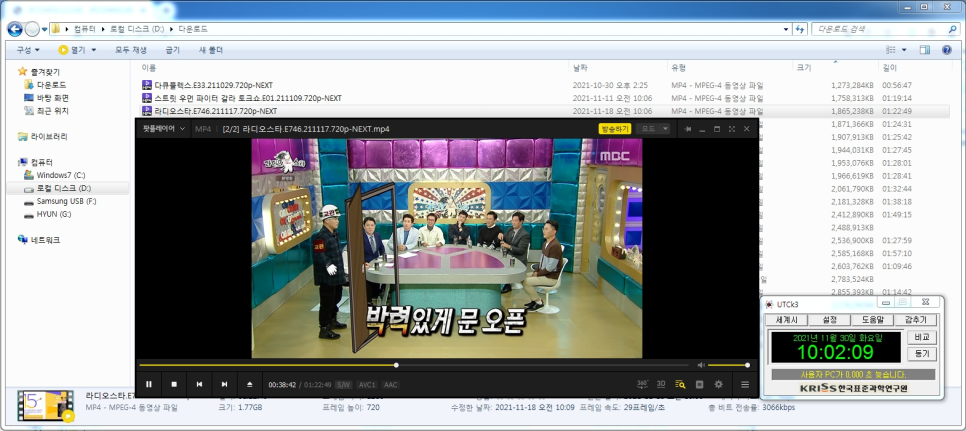Stop playback in PotPlayer
The width and height of the screenshot is (966, 431).
[x=174, y=384]
